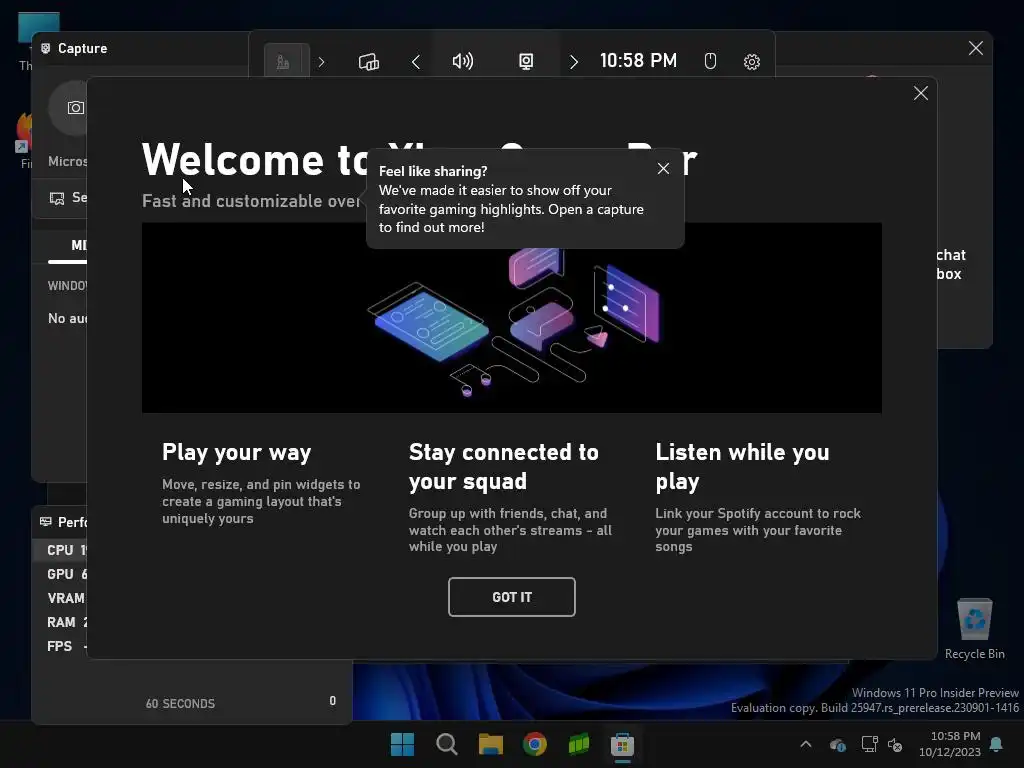Select FPS in Performance widget
The height and width of the screenshot is (768, 1024).
pyautogui.click(x=59, y=647)
